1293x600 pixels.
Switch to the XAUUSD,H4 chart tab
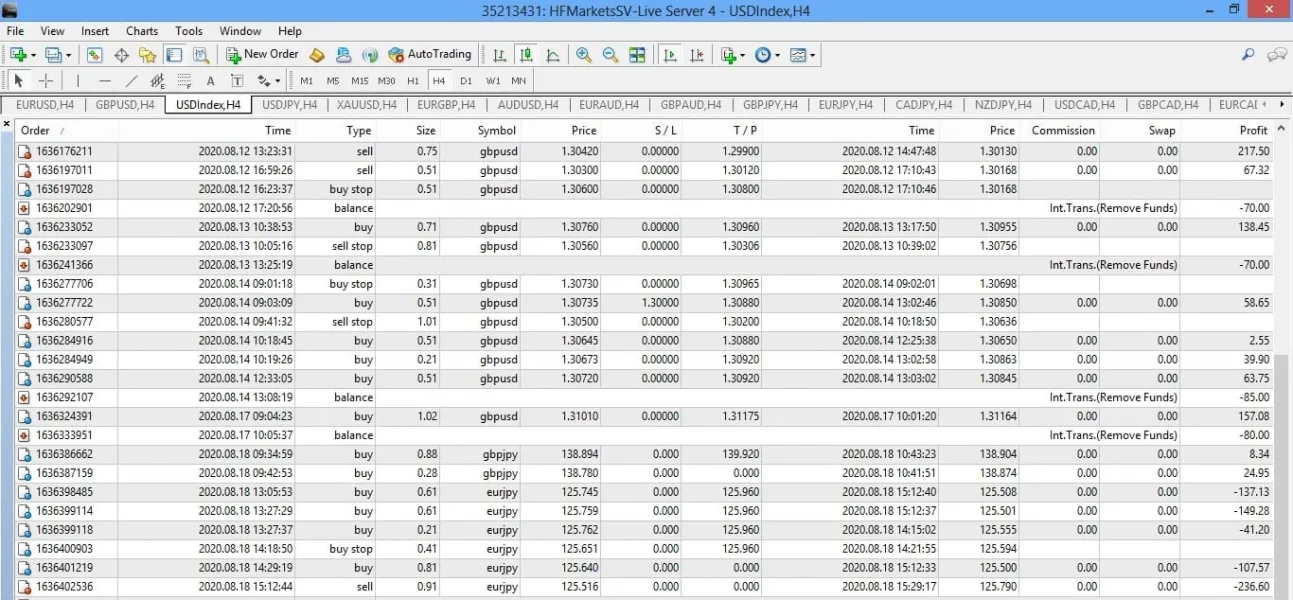coord(366,105)
